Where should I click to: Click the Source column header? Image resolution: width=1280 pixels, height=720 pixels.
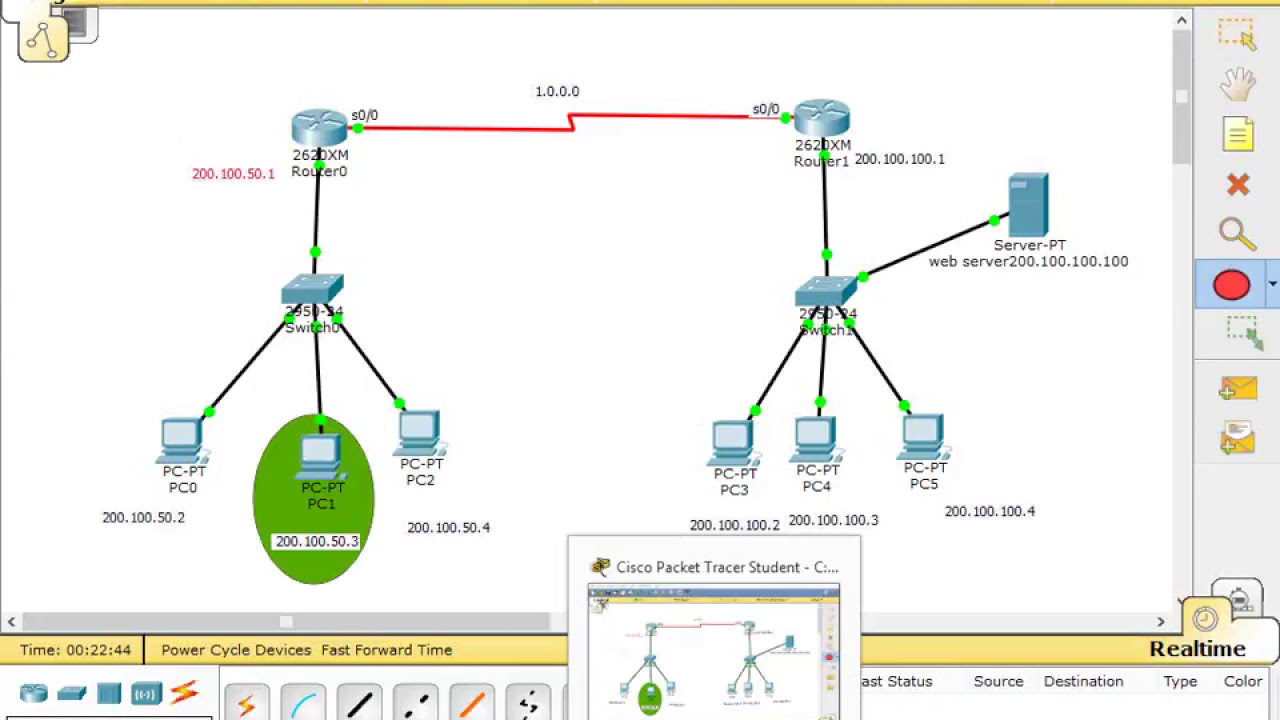point(998,681)
